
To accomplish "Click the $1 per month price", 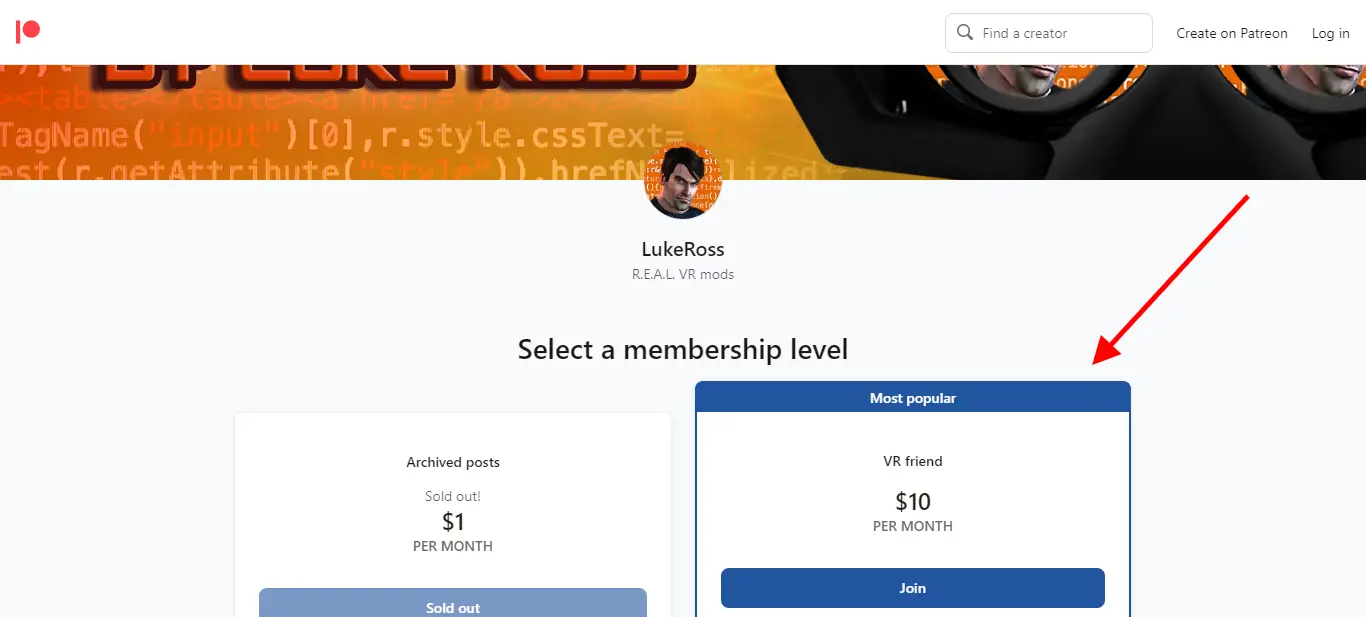I will coord(453,522).
